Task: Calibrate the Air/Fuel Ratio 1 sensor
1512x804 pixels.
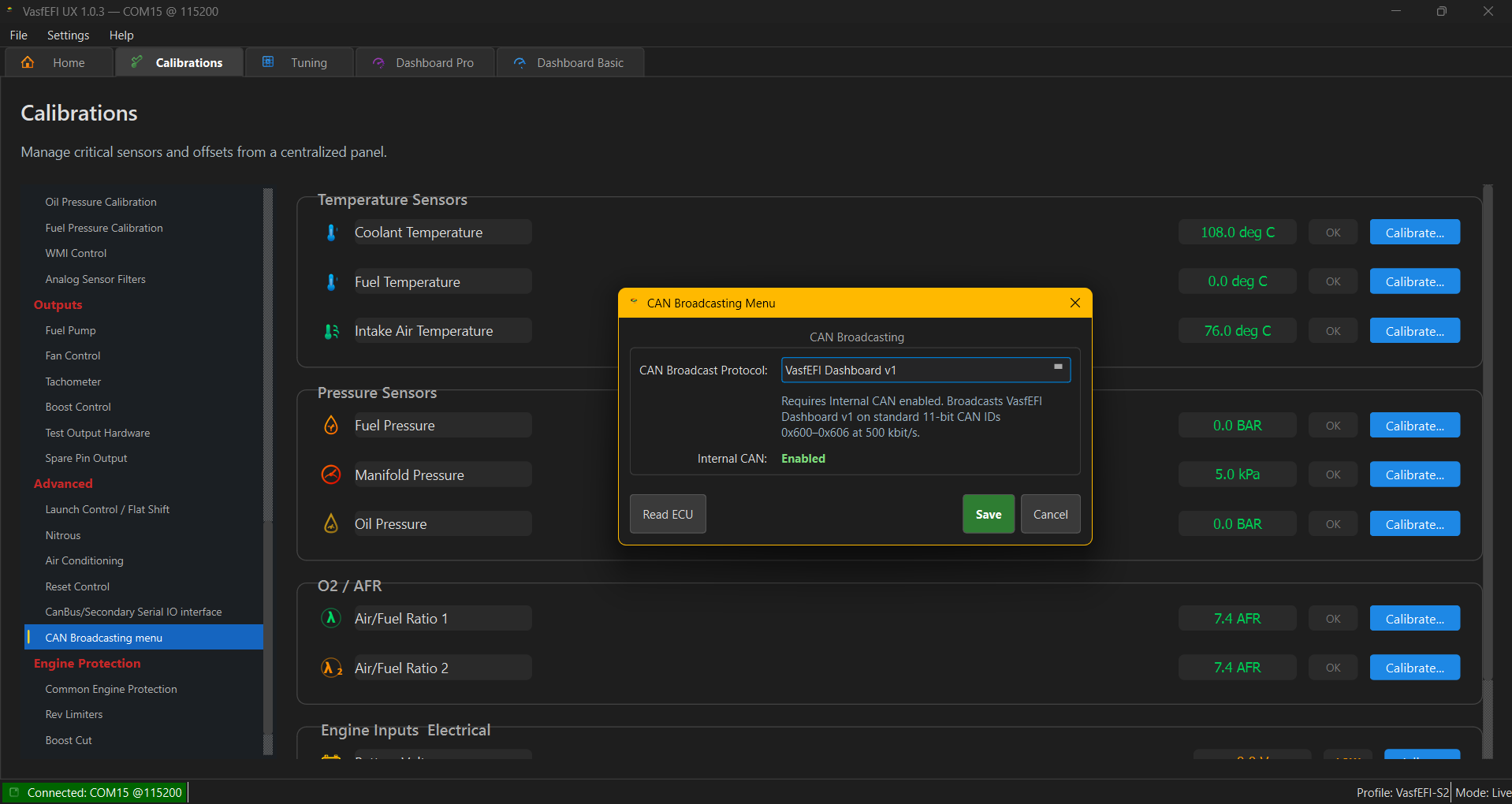Action: click(1414, 619)
